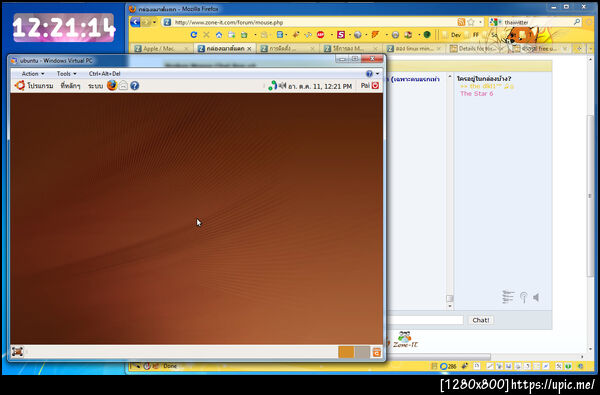Click the lines list icon in chat box
The image size is (600, 395).
tap(508, 297)
